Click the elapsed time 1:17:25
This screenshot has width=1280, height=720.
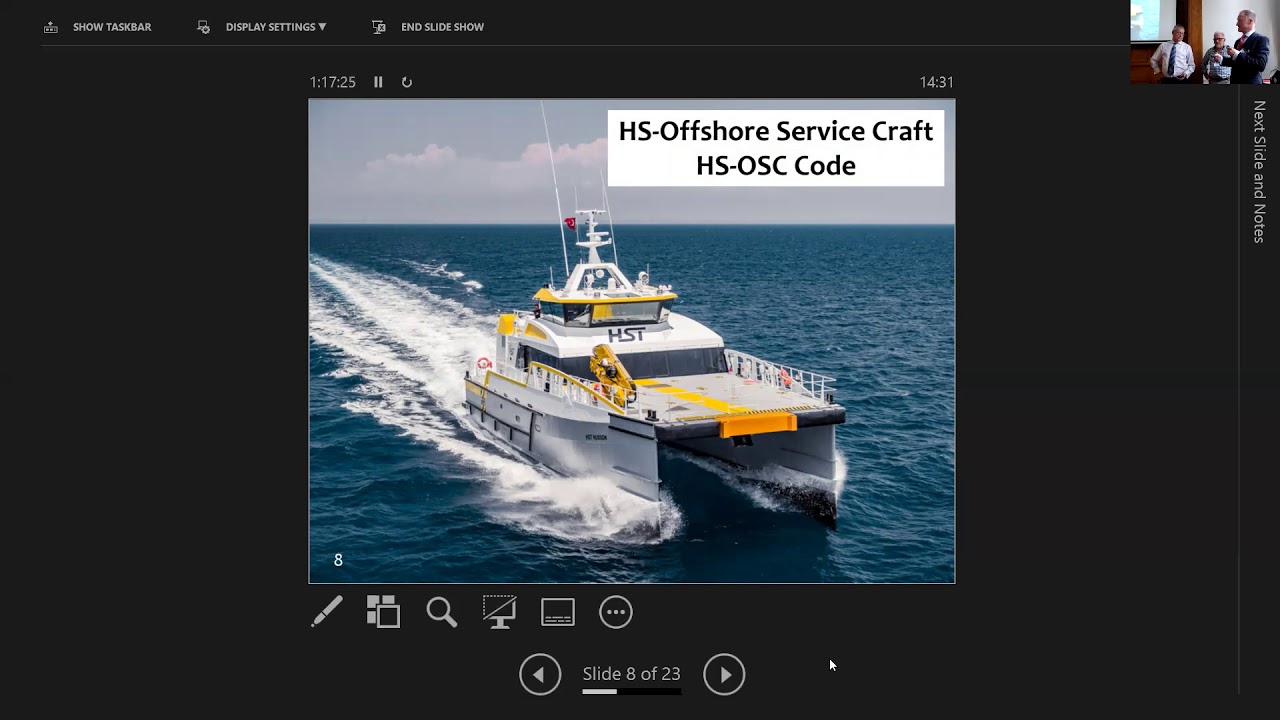click(x=332, y=82)
